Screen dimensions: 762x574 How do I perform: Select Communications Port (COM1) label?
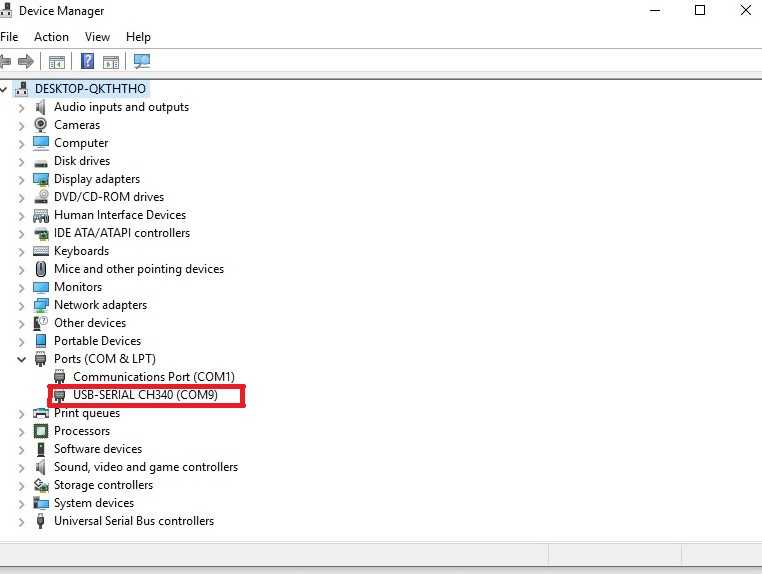tap(154, 377)
